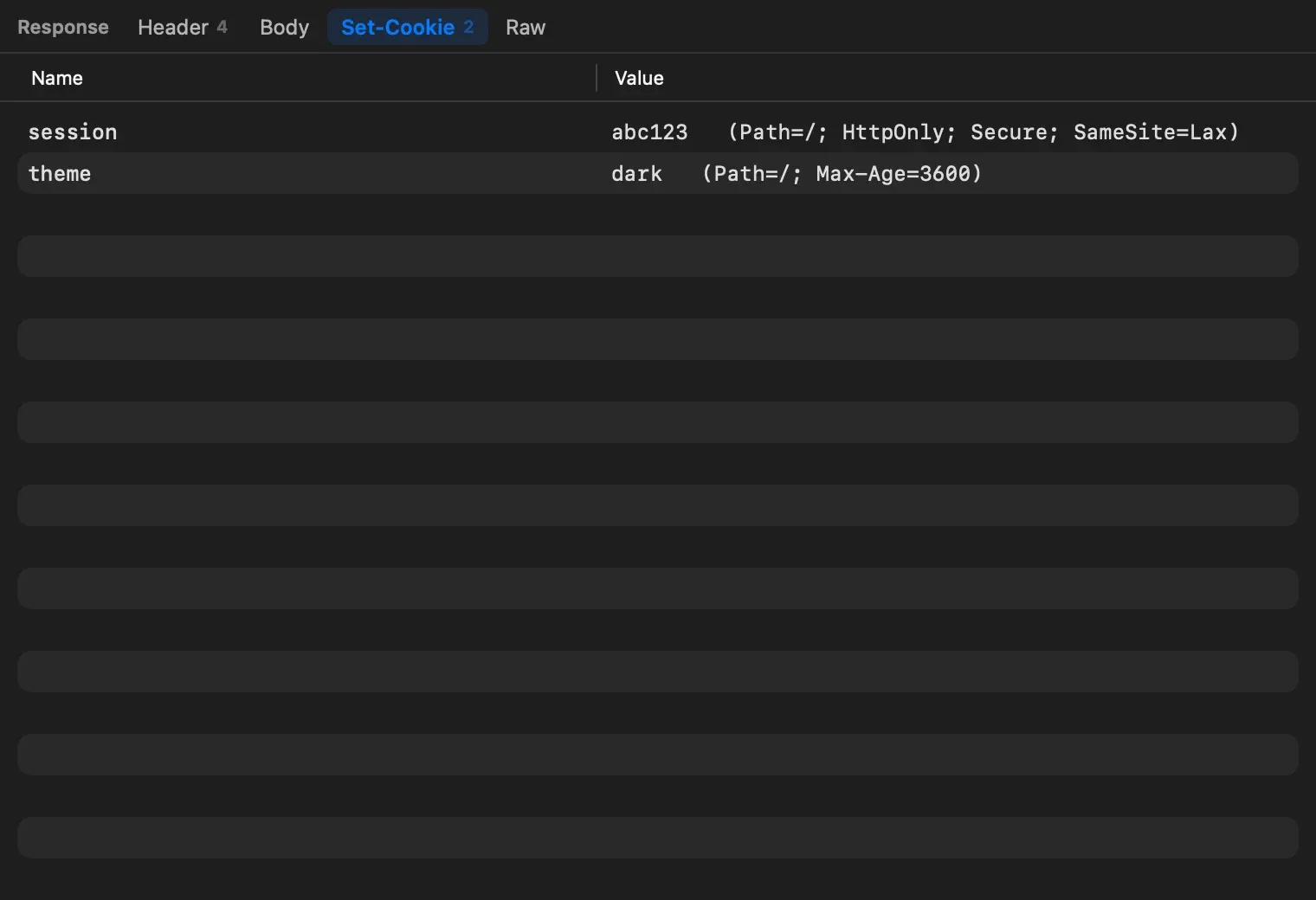Click the abc123 cookie value

tap(649, 132)
